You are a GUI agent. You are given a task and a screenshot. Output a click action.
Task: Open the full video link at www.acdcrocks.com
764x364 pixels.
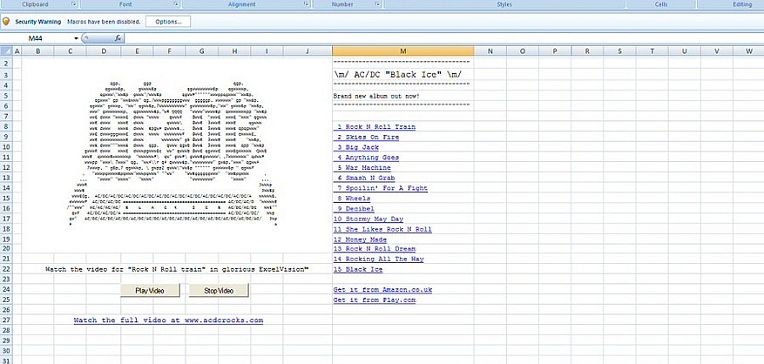[x=169, y=320]
